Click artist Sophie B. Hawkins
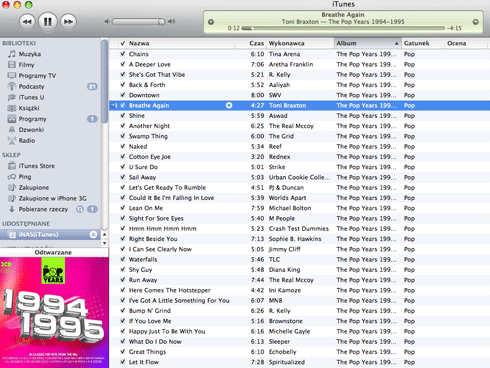The height and width of the screenshot is (368, 490). (295, 239)
